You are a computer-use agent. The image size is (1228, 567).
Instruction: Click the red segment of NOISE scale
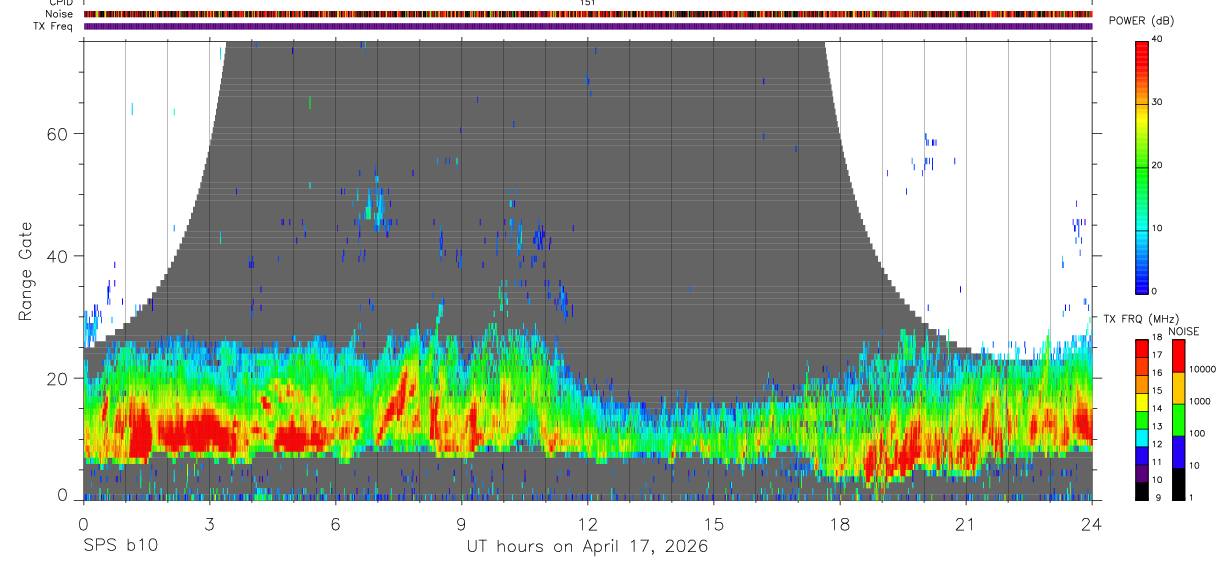click(1178, 356)
